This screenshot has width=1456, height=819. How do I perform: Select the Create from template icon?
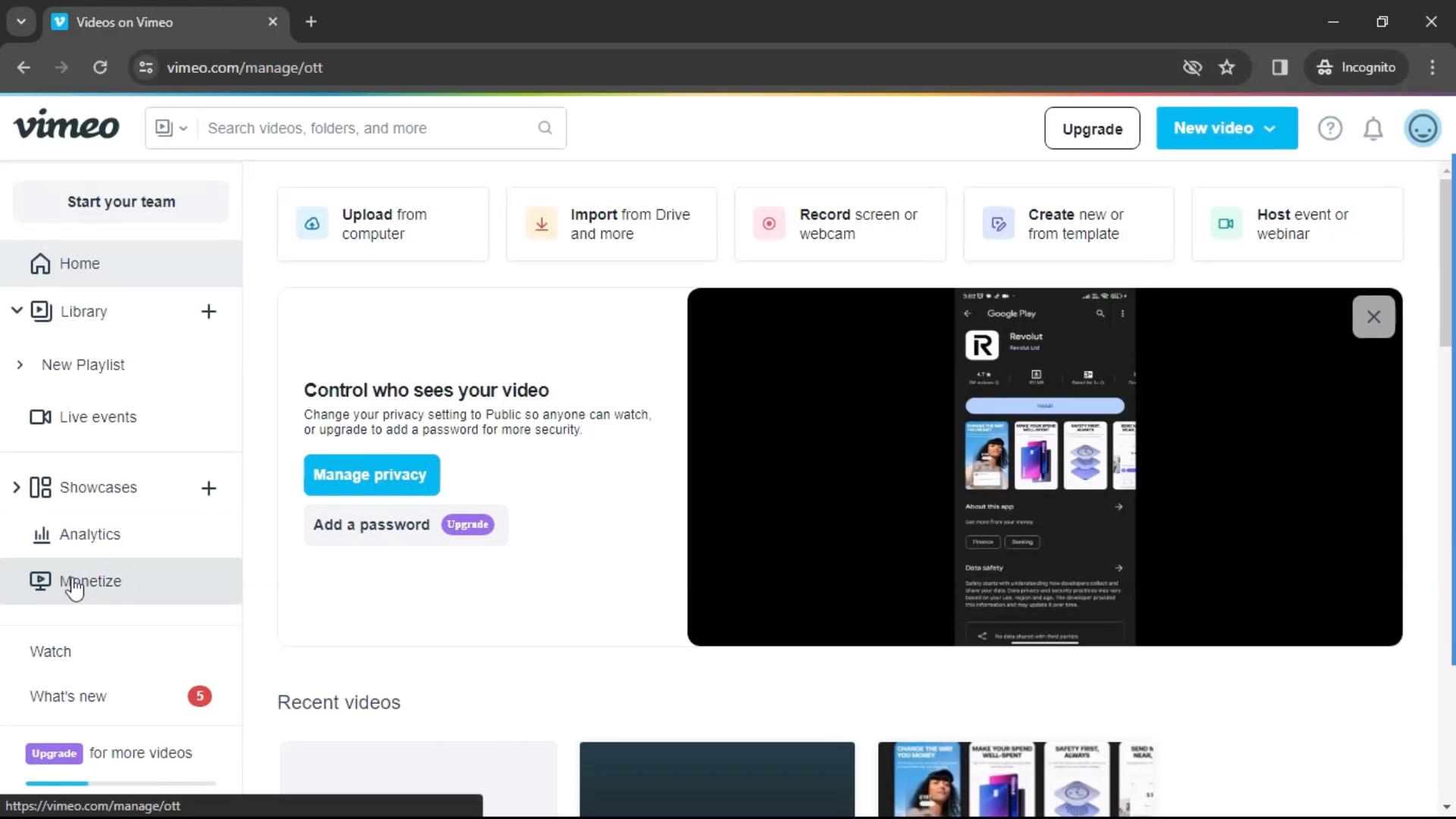(x=998, y=223)
